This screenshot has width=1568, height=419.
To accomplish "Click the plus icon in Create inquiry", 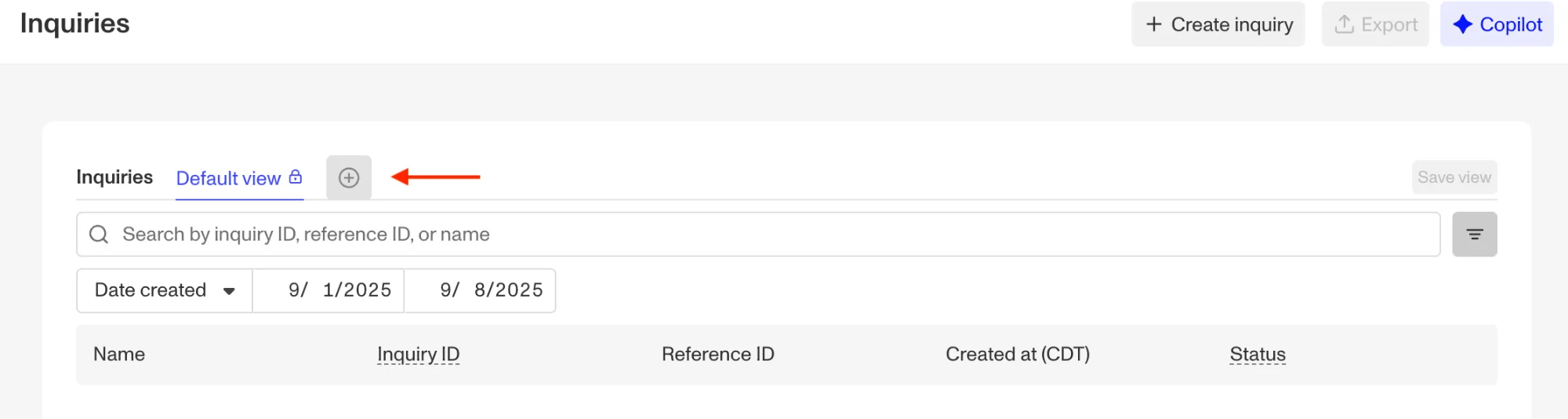I will click(x=1153, y=24).
